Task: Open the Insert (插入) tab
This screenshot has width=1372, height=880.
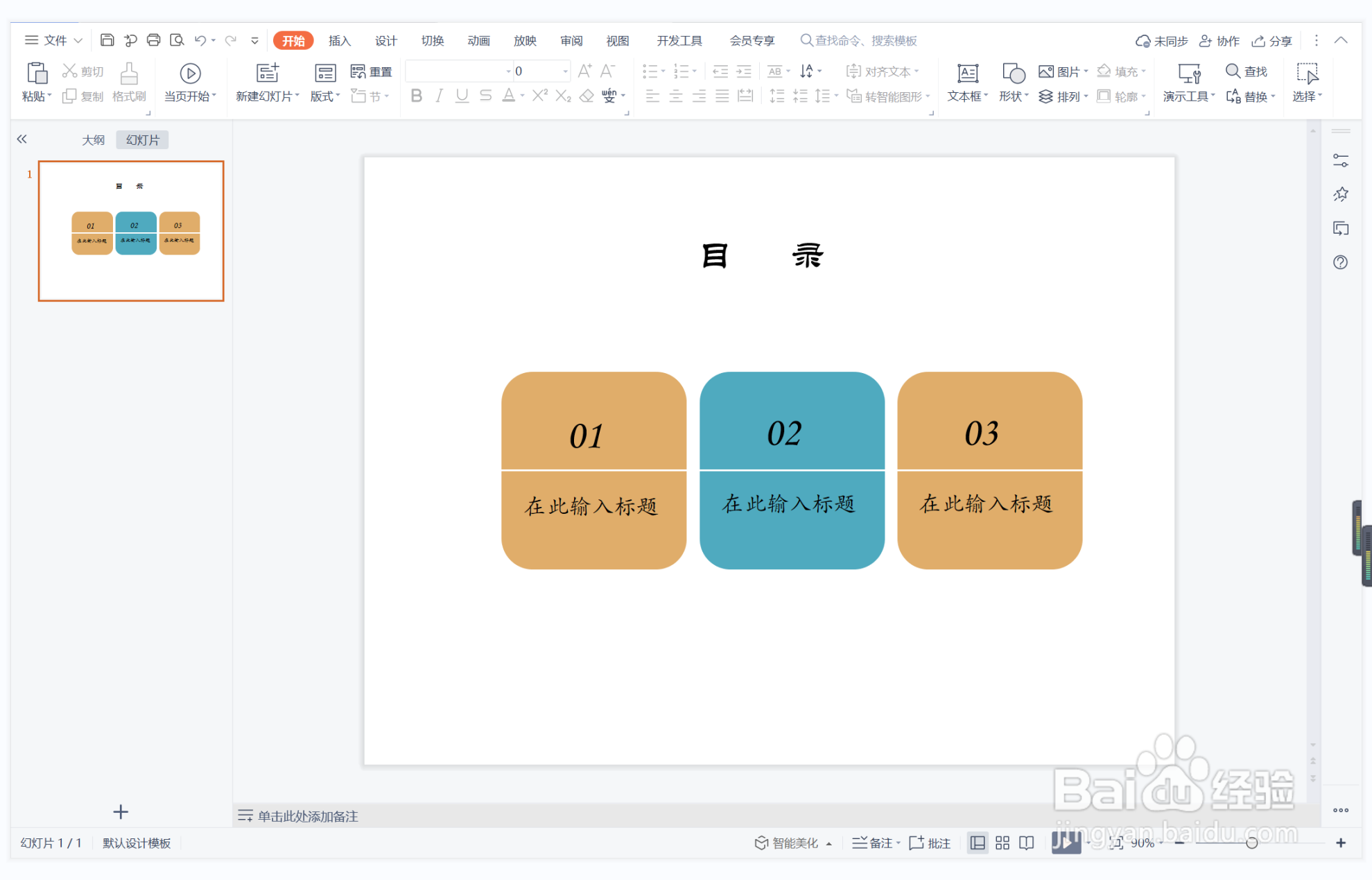Action: point(340,40)
